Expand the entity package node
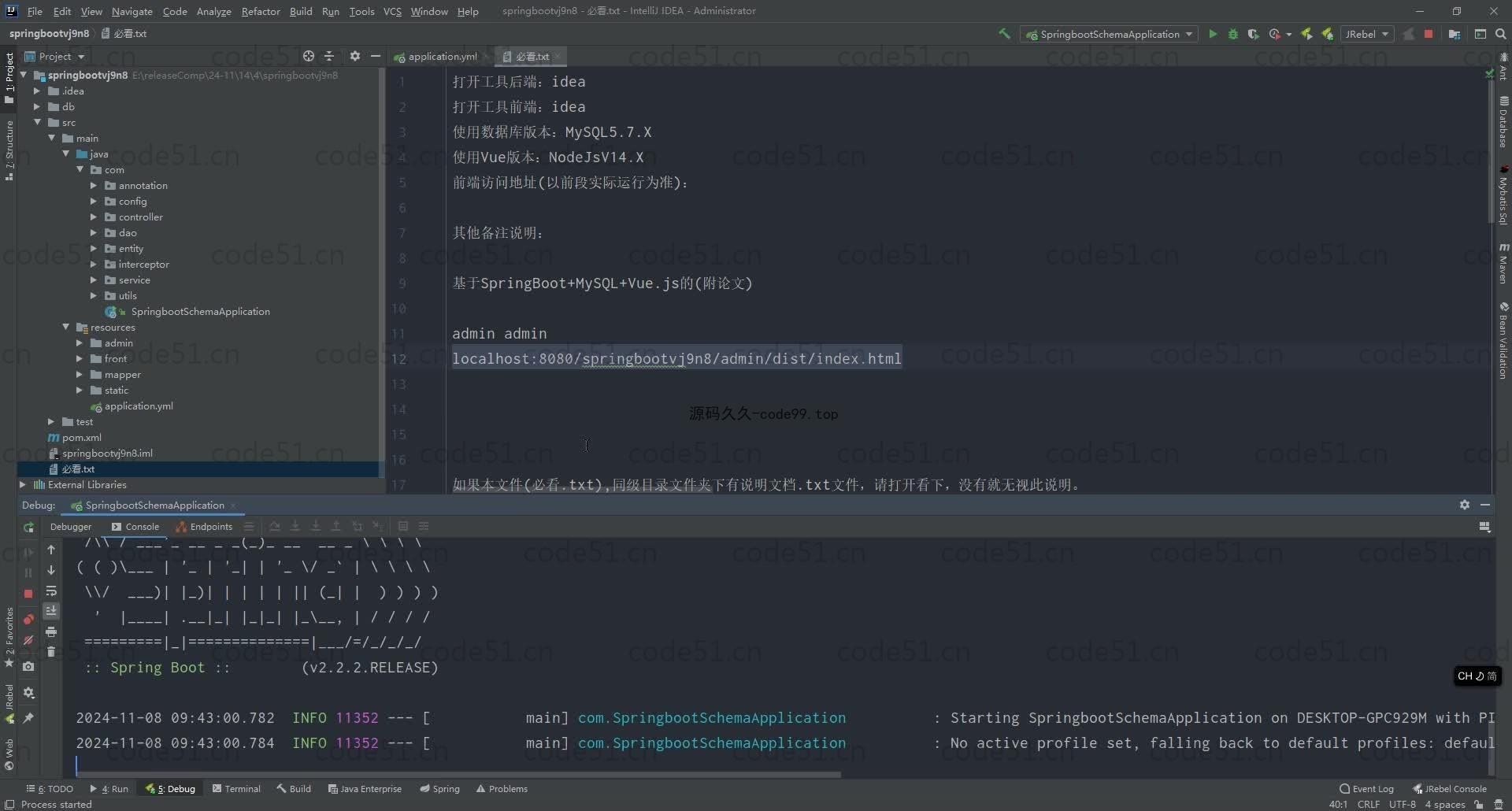 pyautogui.click(x=94, y=249)
